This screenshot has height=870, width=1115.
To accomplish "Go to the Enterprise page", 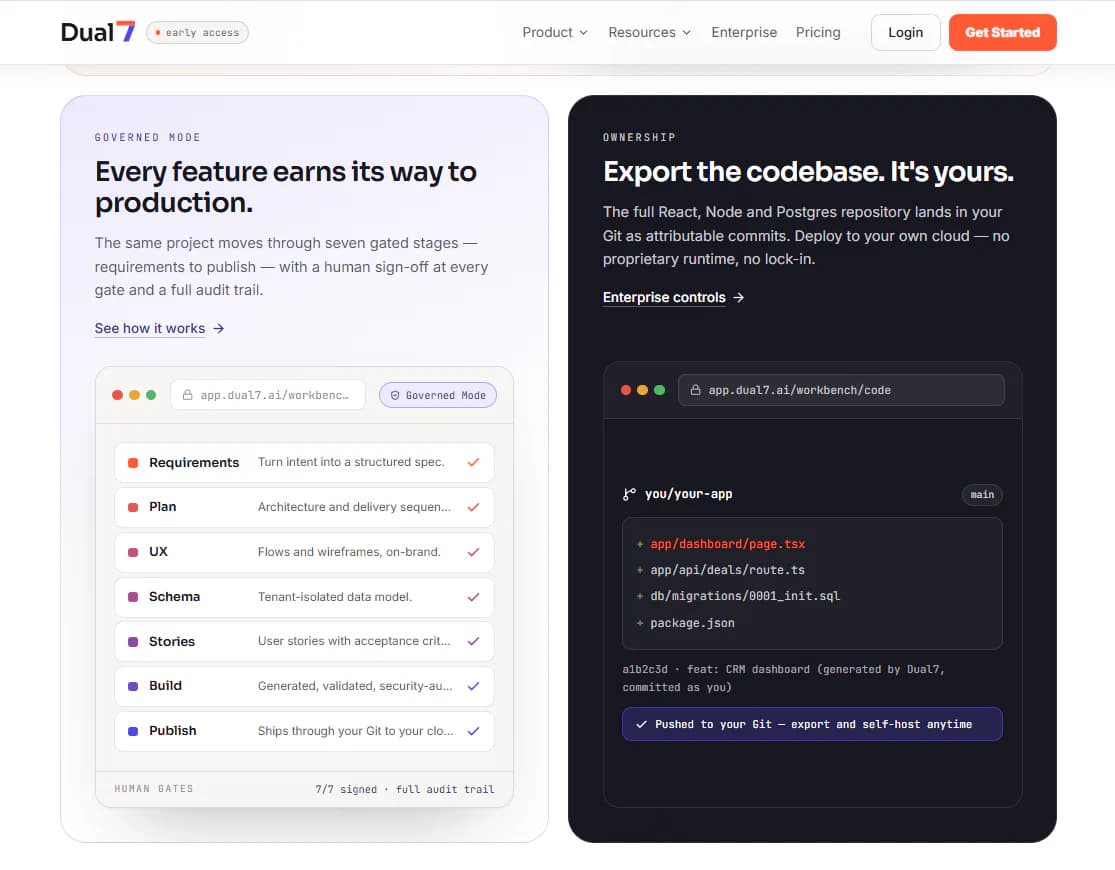I will click(x=744, y=32).
